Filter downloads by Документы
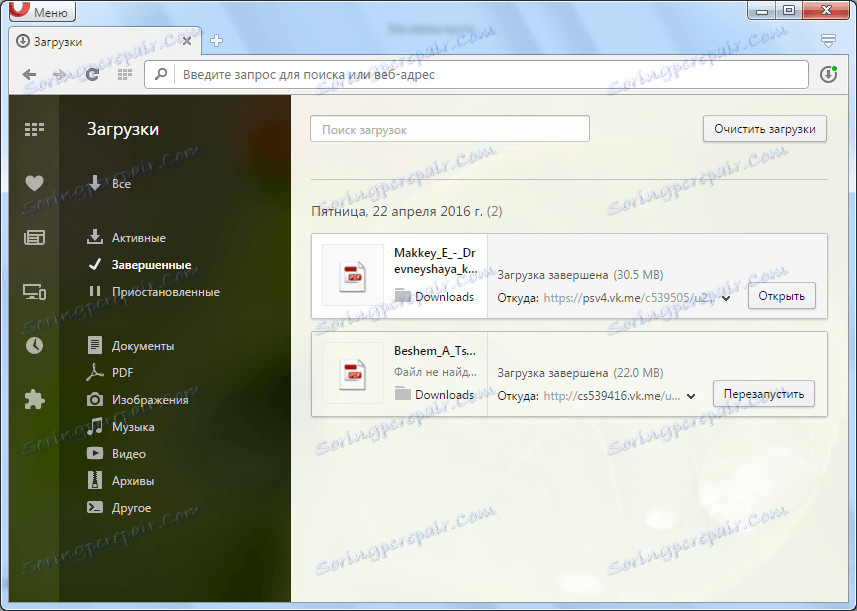Image resolution: width=857 pixels, height=611 pixels. (131, 345)
